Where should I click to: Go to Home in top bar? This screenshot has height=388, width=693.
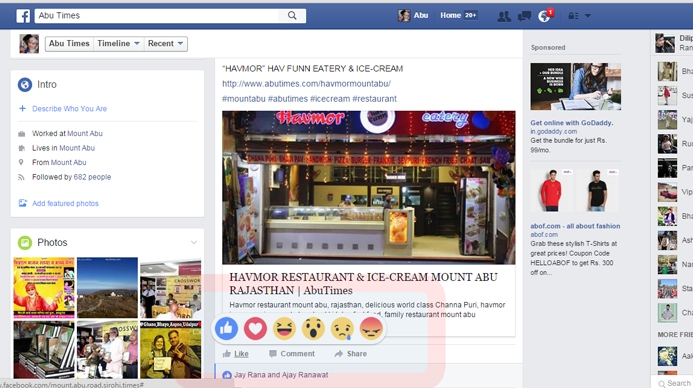tap(450, 15)
